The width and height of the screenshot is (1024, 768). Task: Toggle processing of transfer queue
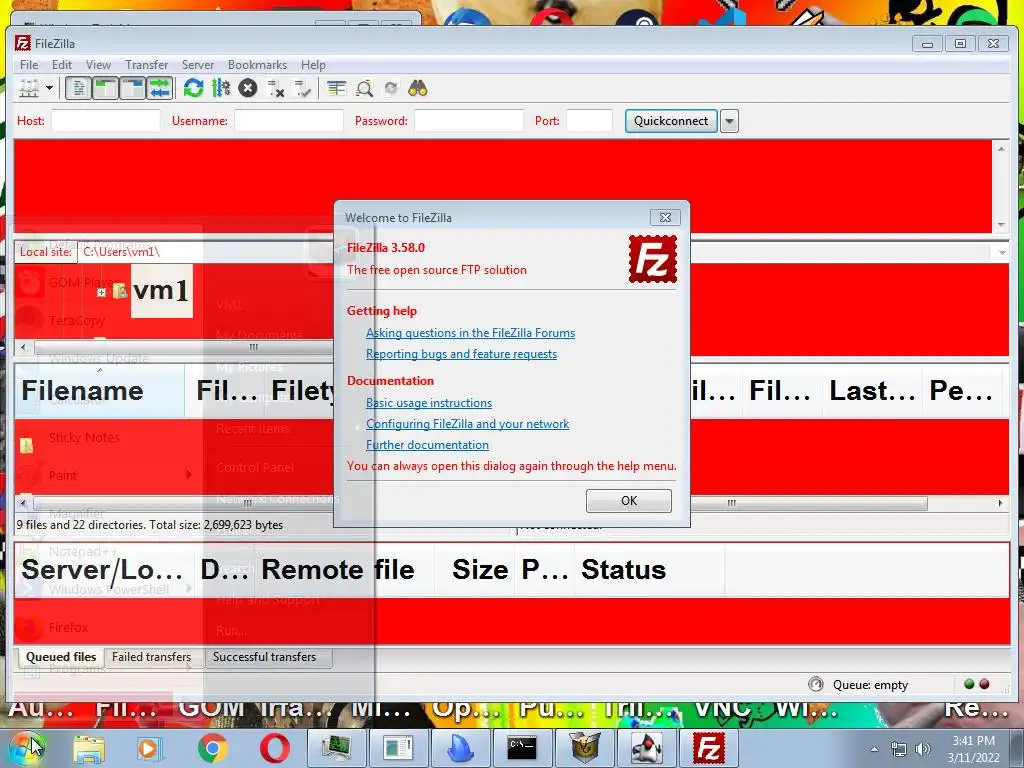(221, 88)
